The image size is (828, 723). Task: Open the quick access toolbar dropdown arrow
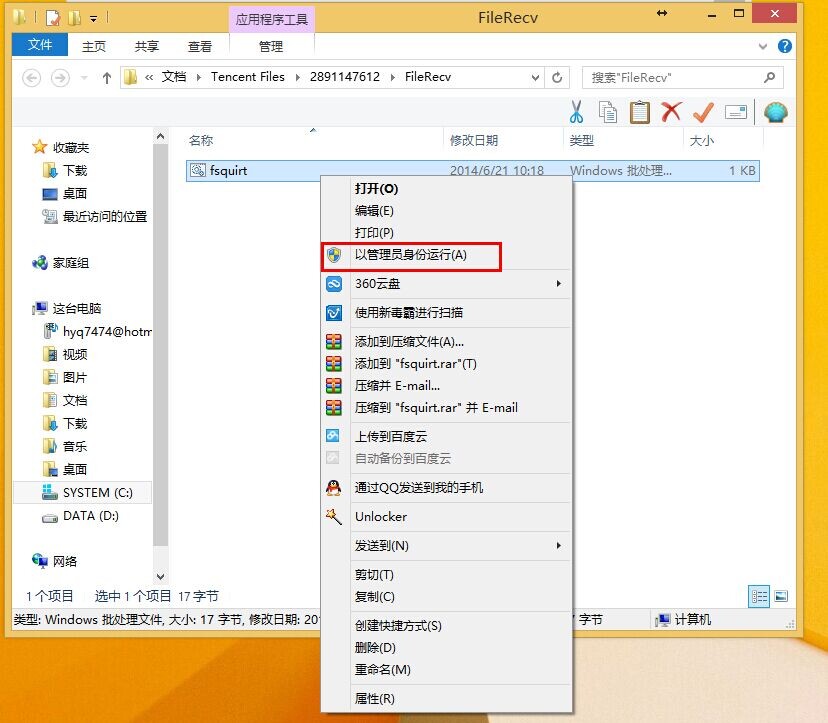point(93,19)
